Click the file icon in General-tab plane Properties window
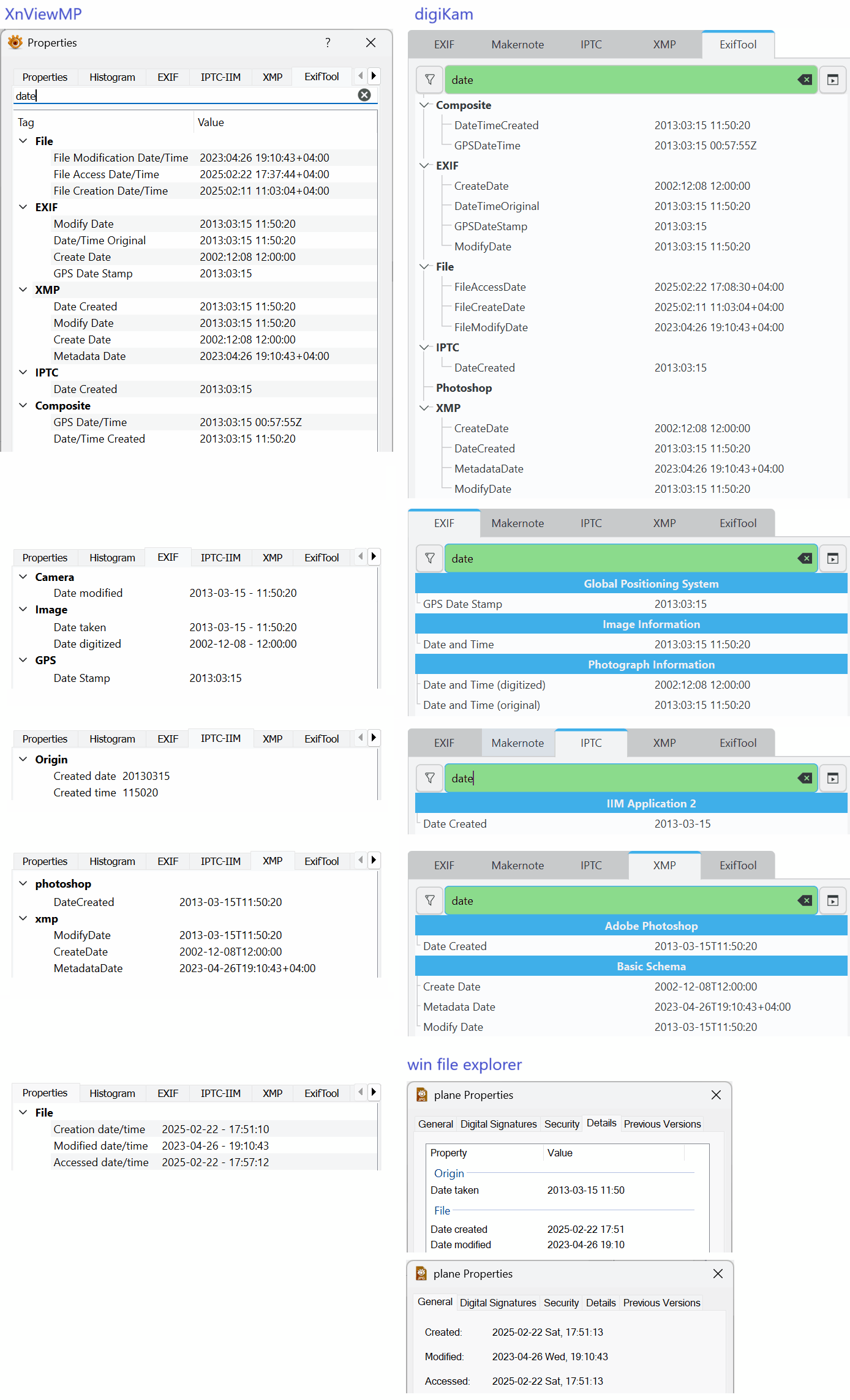850x1400 pixels. (x=421, y=1273)
